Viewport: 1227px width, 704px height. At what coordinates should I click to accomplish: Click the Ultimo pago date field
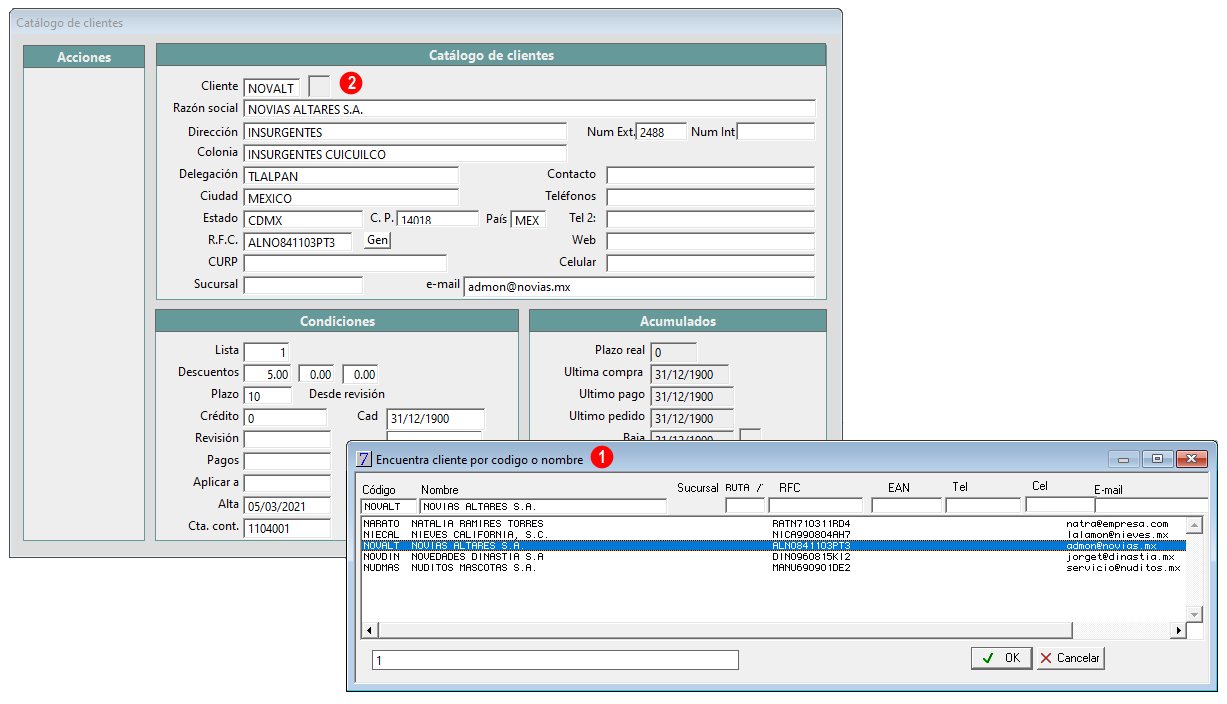(x=692, y=396)
